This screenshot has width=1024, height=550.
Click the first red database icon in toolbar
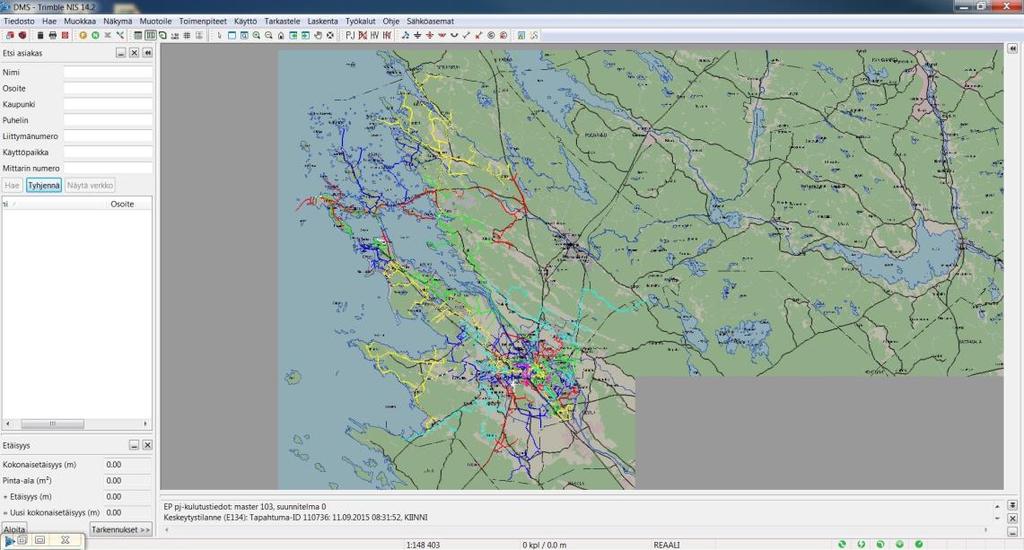pos(10,35)
